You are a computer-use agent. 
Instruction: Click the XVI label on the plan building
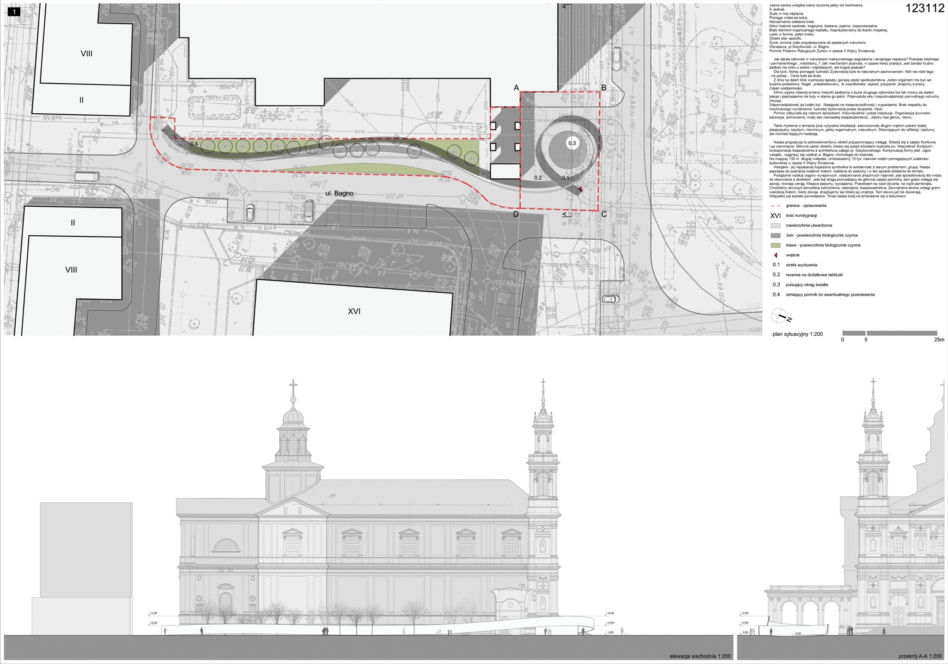[354, 311]
